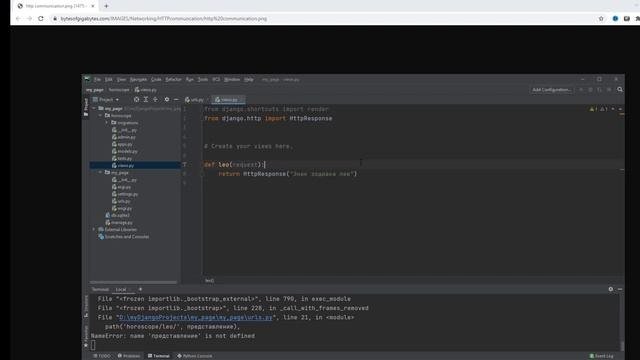
Task: Open the Navigate menu
Action: [x=138, y=80]
